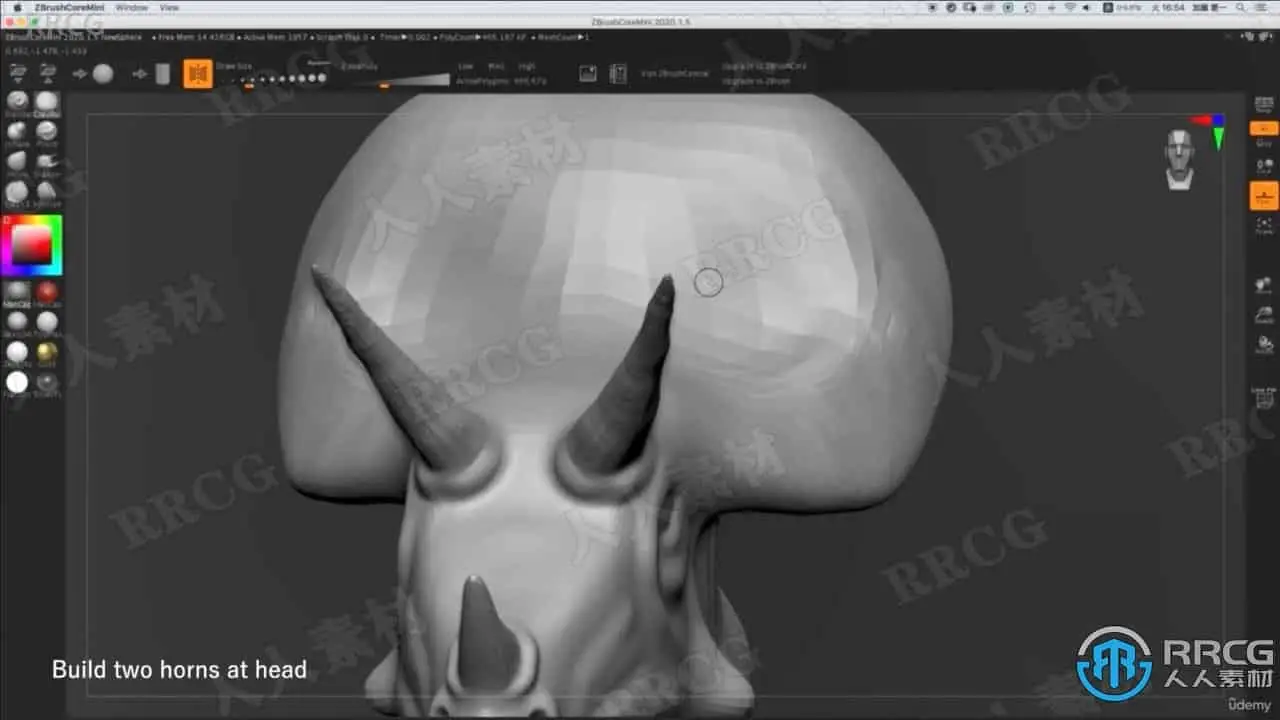Select the ClayBuildup brush
Viewport: 1280px width, 720px height.
click(x=47, y=103)
